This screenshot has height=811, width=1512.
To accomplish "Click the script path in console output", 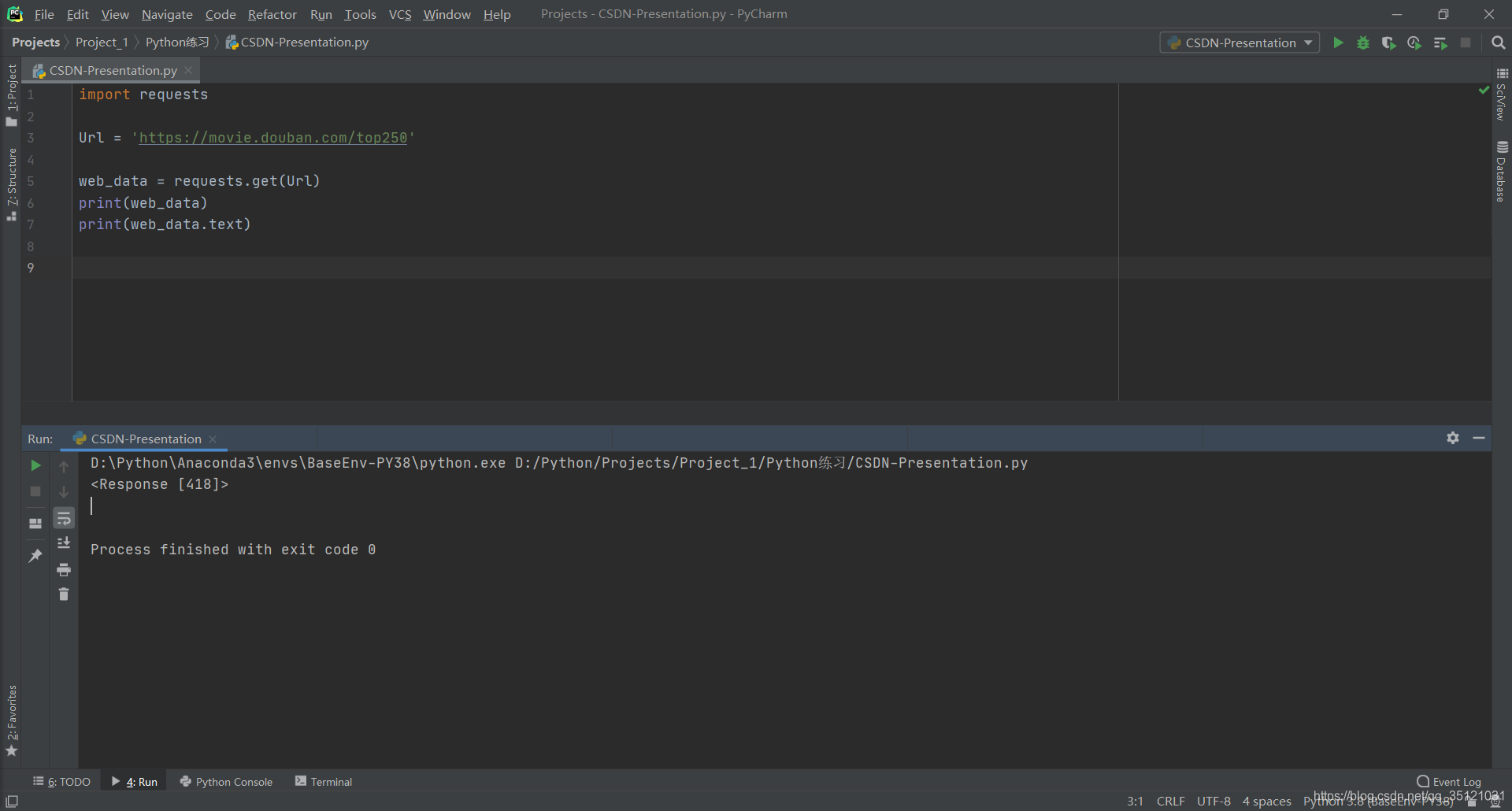I will (771, 463).
